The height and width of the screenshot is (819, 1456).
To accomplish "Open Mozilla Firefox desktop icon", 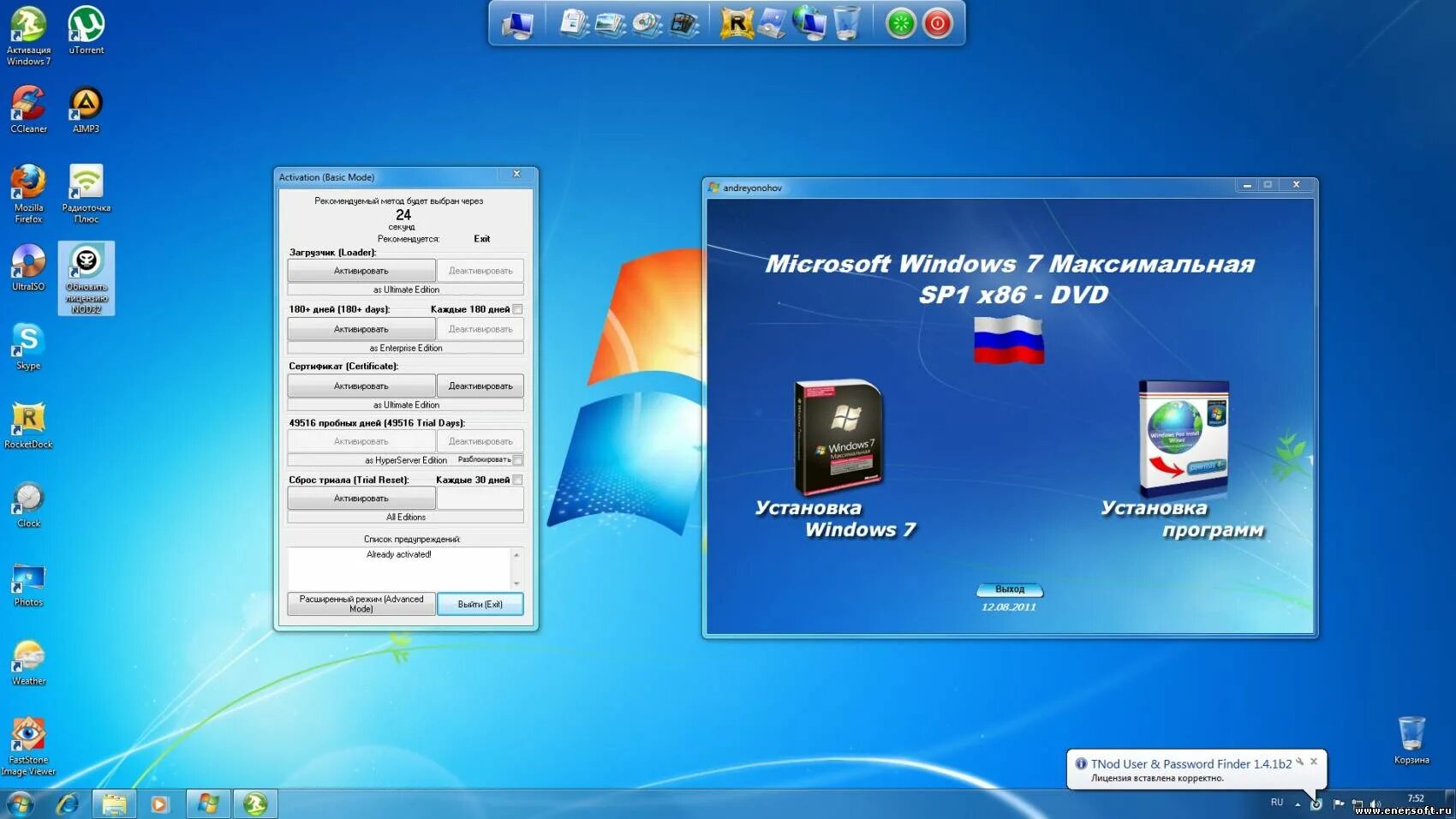I will point(28,194).
